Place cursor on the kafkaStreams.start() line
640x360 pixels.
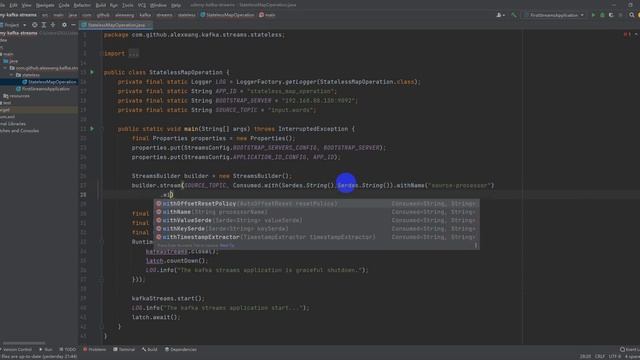click(x=168, y=298)
